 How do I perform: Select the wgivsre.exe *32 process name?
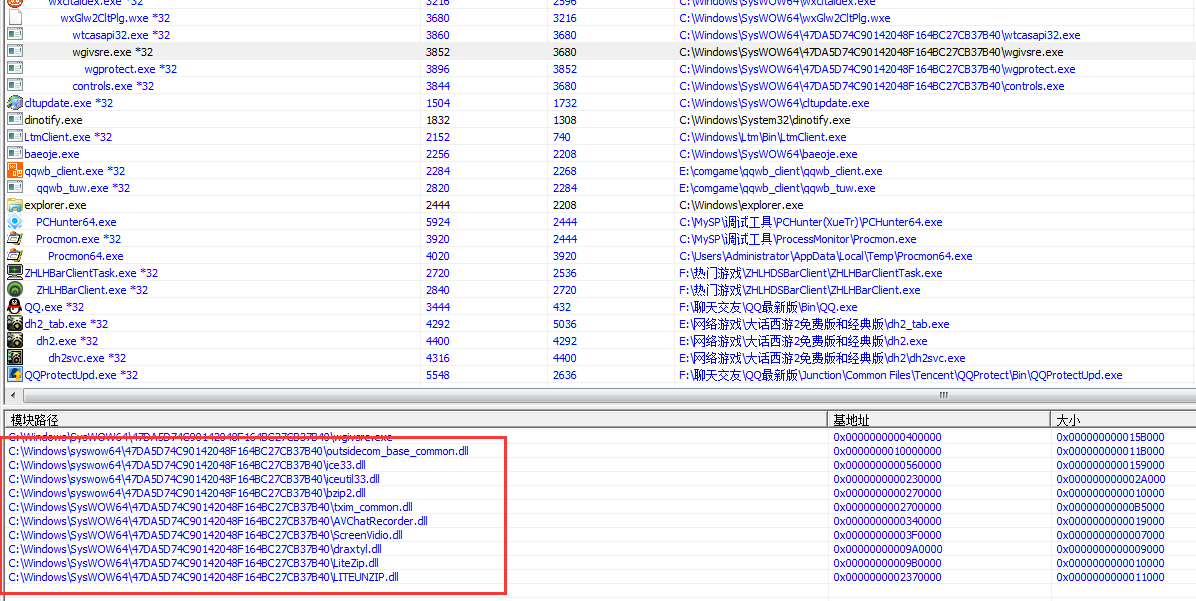(x=113, y=52)
